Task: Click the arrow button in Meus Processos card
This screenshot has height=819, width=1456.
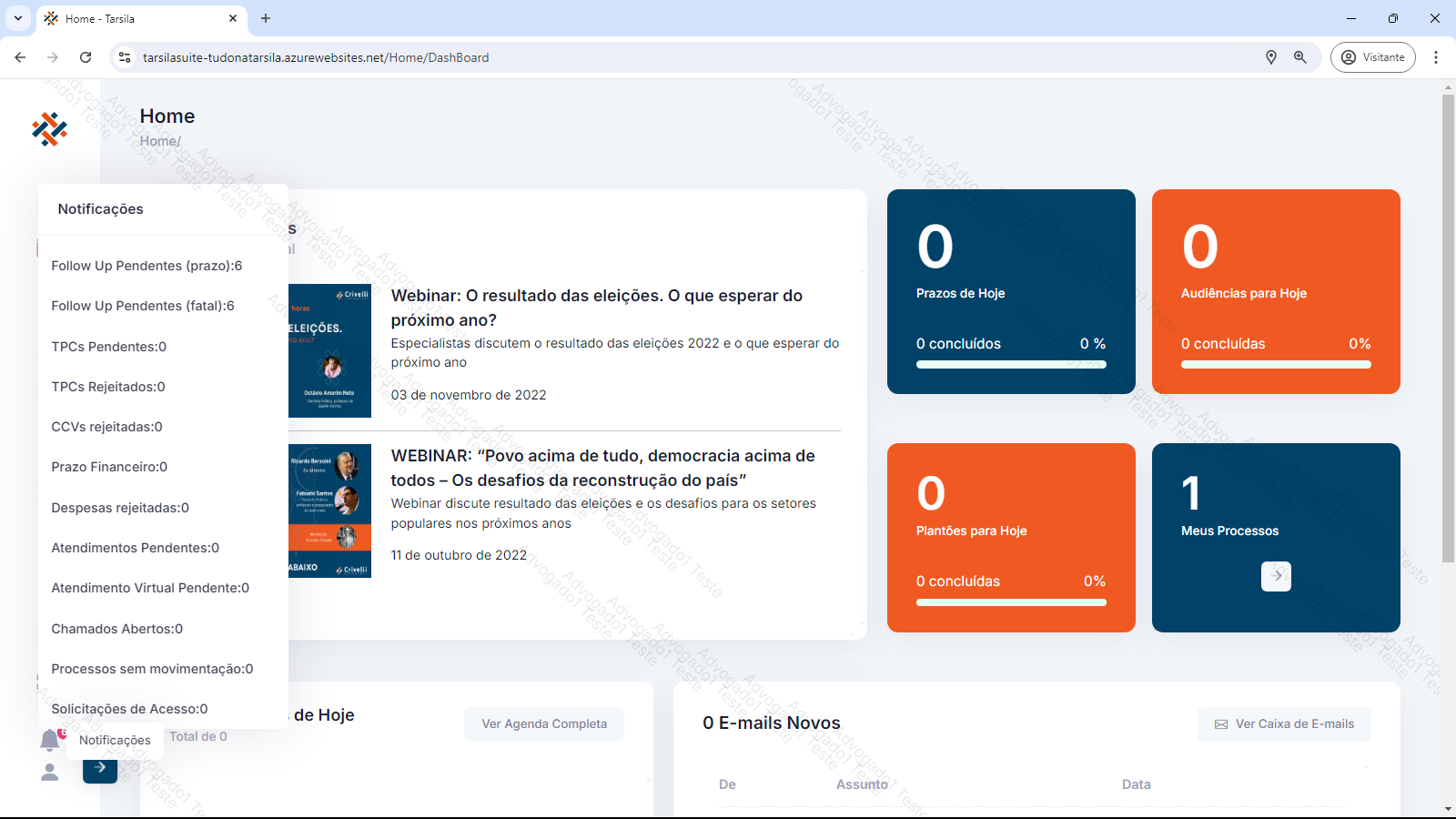Action: coord(1276,576)
